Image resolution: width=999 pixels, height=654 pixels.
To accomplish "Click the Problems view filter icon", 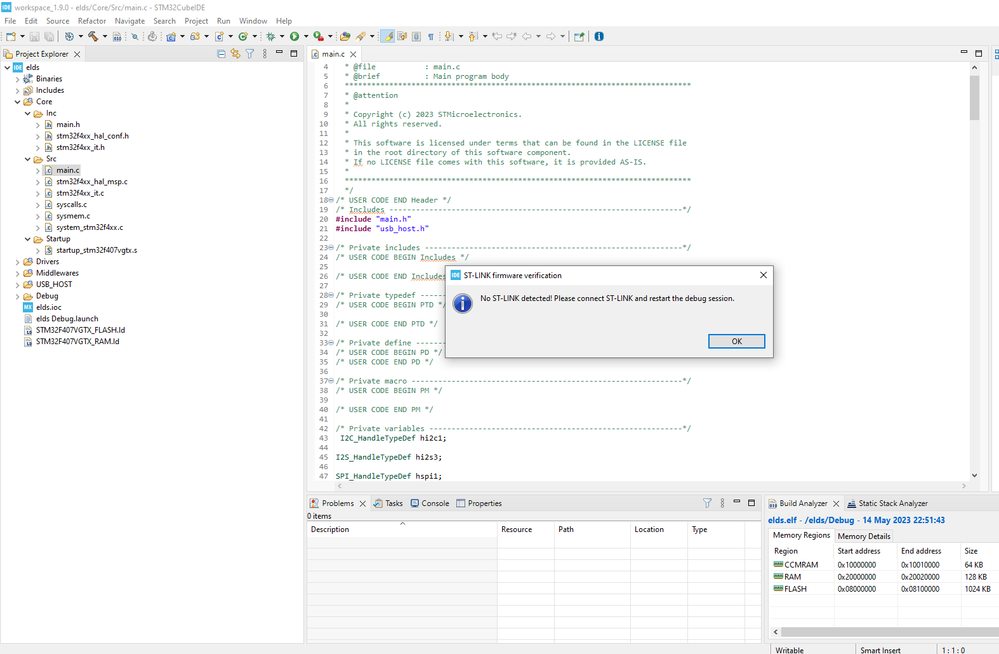I will click(x=707, y=504).
